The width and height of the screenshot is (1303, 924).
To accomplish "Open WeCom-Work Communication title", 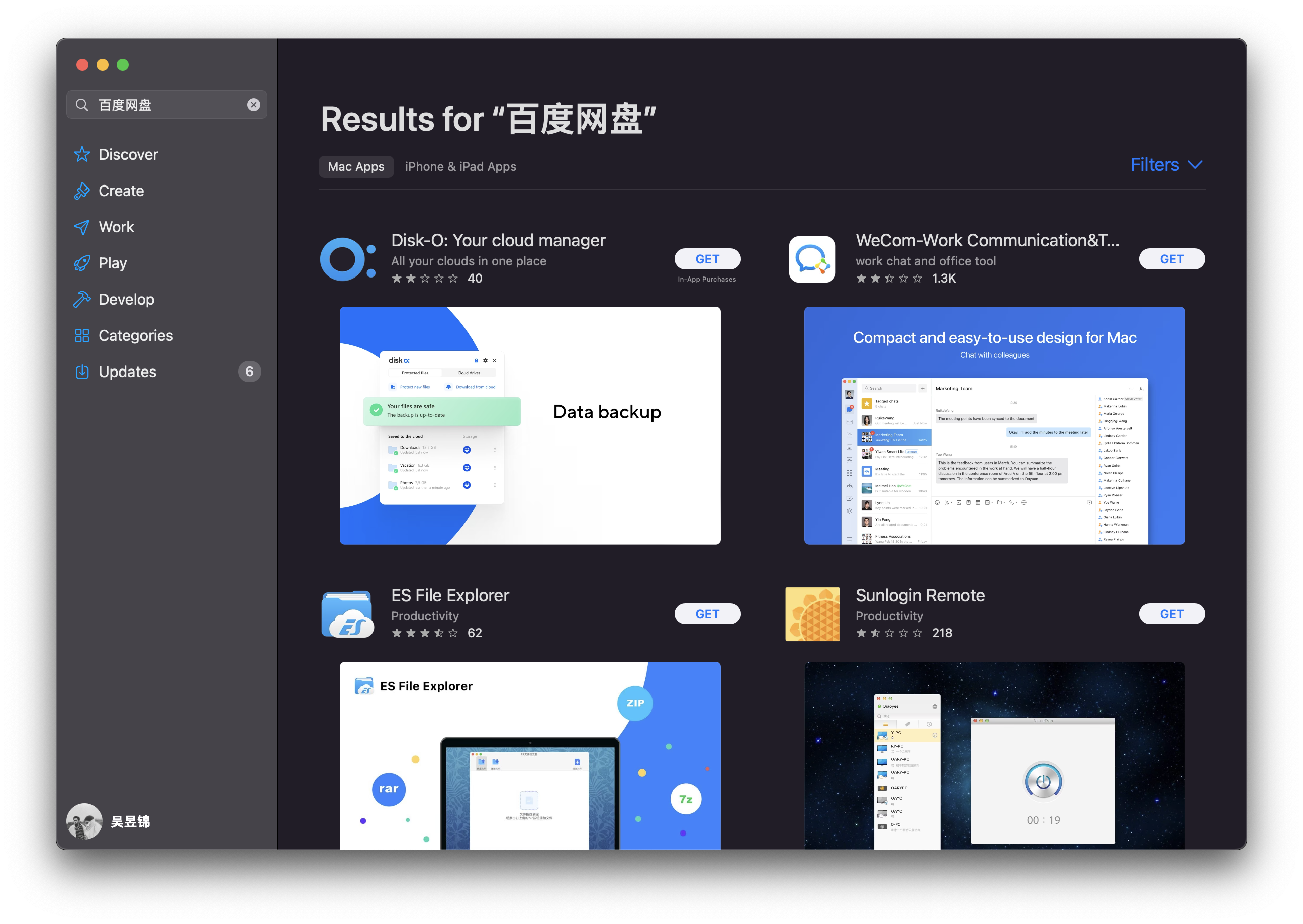I will pos(987,240).
